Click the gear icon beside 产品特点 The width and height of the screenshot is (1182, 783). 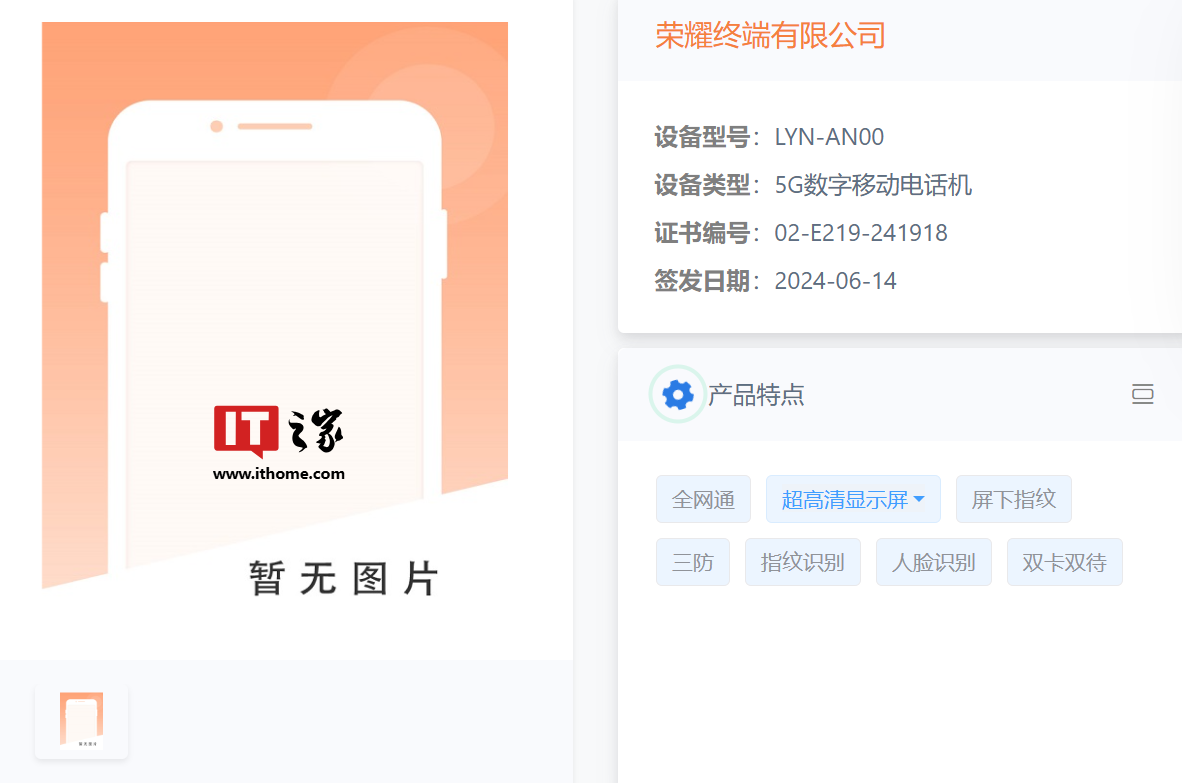point(677,394)
